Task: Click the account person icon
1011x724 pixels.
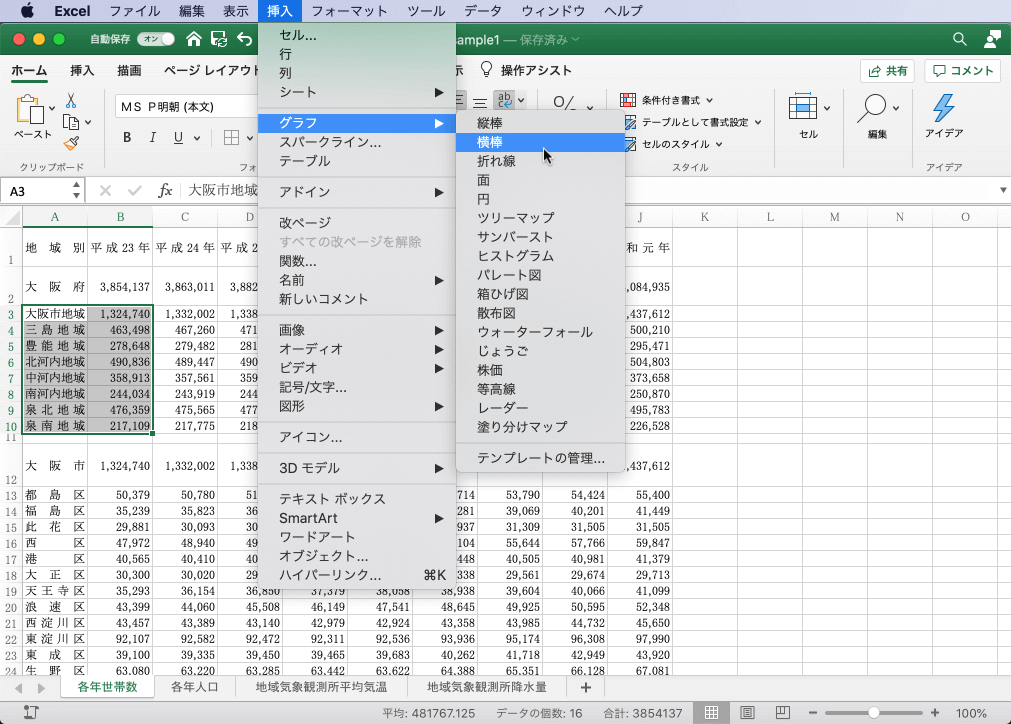Action: 992,39
